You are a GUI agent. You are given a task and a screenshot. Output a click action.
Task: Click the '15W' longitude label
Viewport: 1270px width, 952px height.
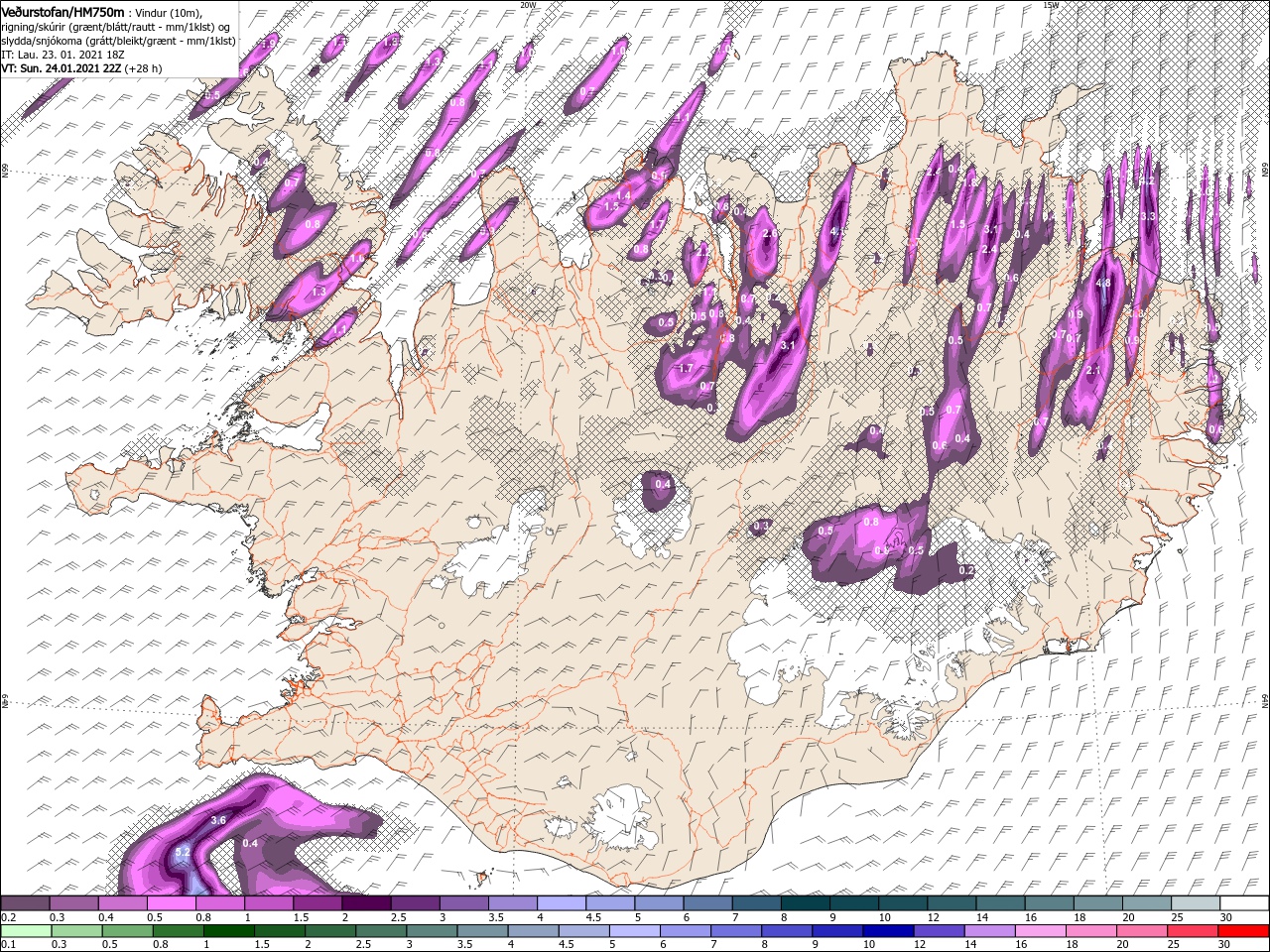click(1051, 5)
